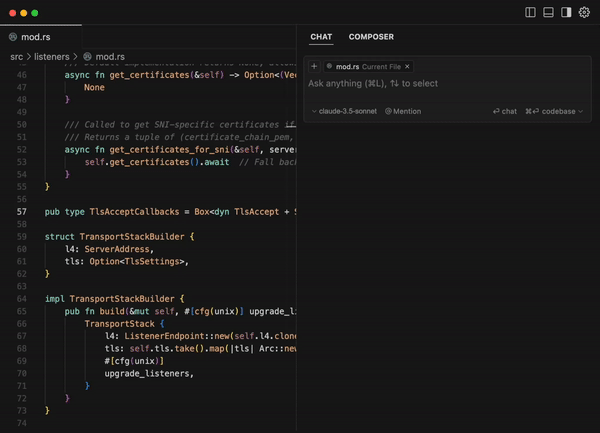Toggle the right AI pane layout icon
600x433 pixels.
coord(566,13)
